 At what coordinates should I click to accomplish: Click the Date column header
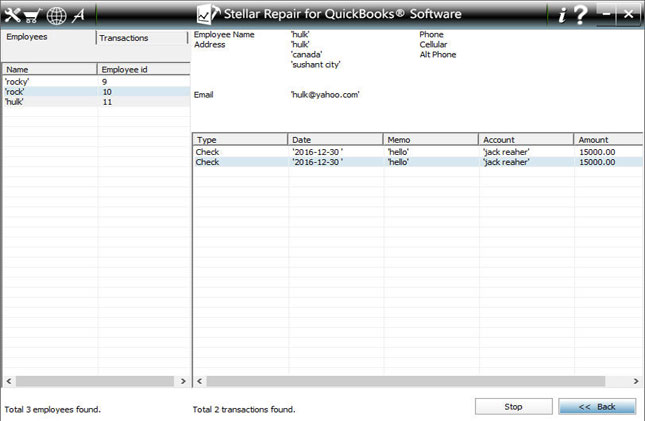pyautogui.click(x=335, y=140)
